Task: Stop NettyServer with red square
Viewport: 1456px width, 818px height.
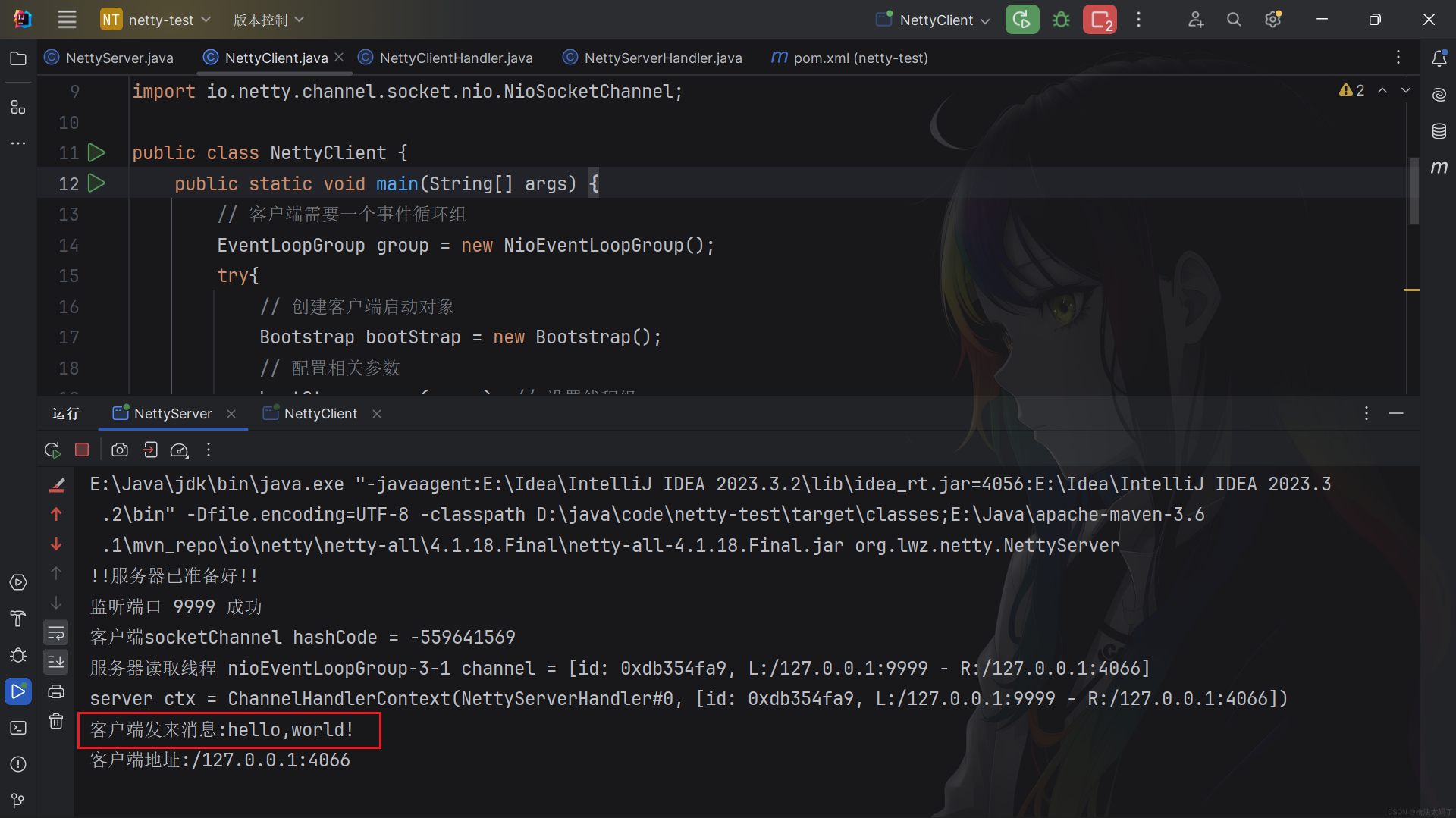Action: pyautogui.click(x=82, y=450)
